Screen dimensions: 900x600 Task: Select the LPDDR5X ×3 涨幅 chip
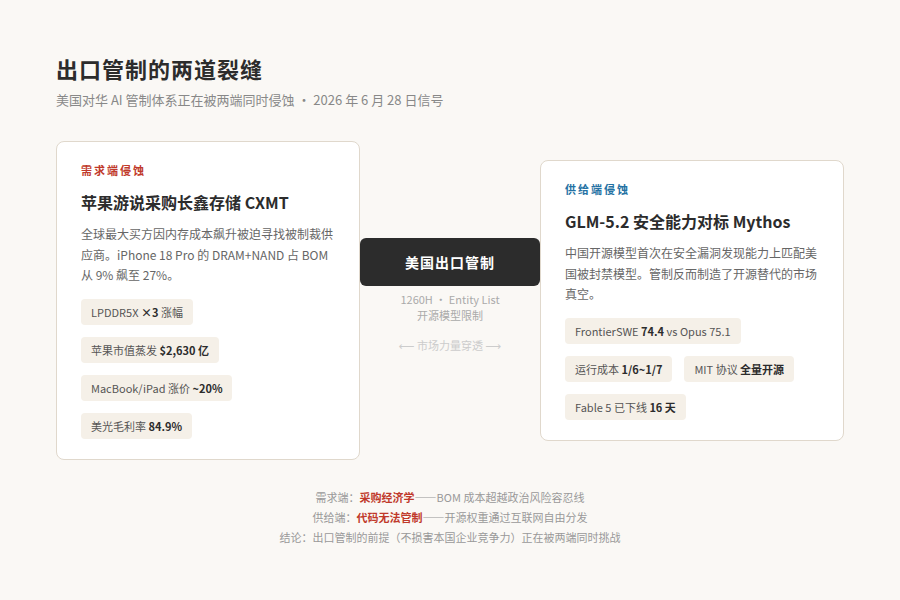pyautogui.click(x=137, y=312)
